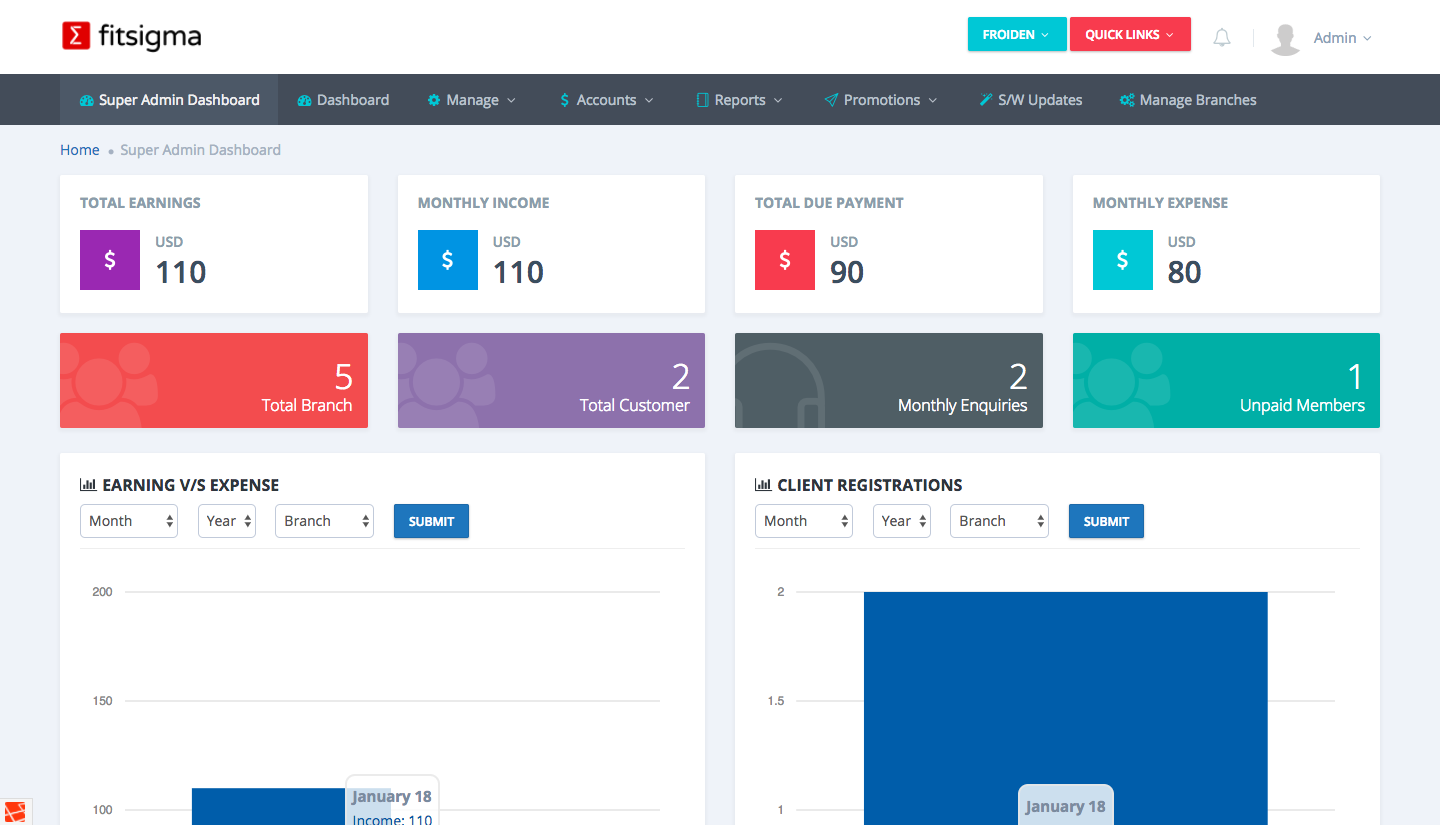
Task: Click the notification bell icon
Action: click(x=1221, y=38)
